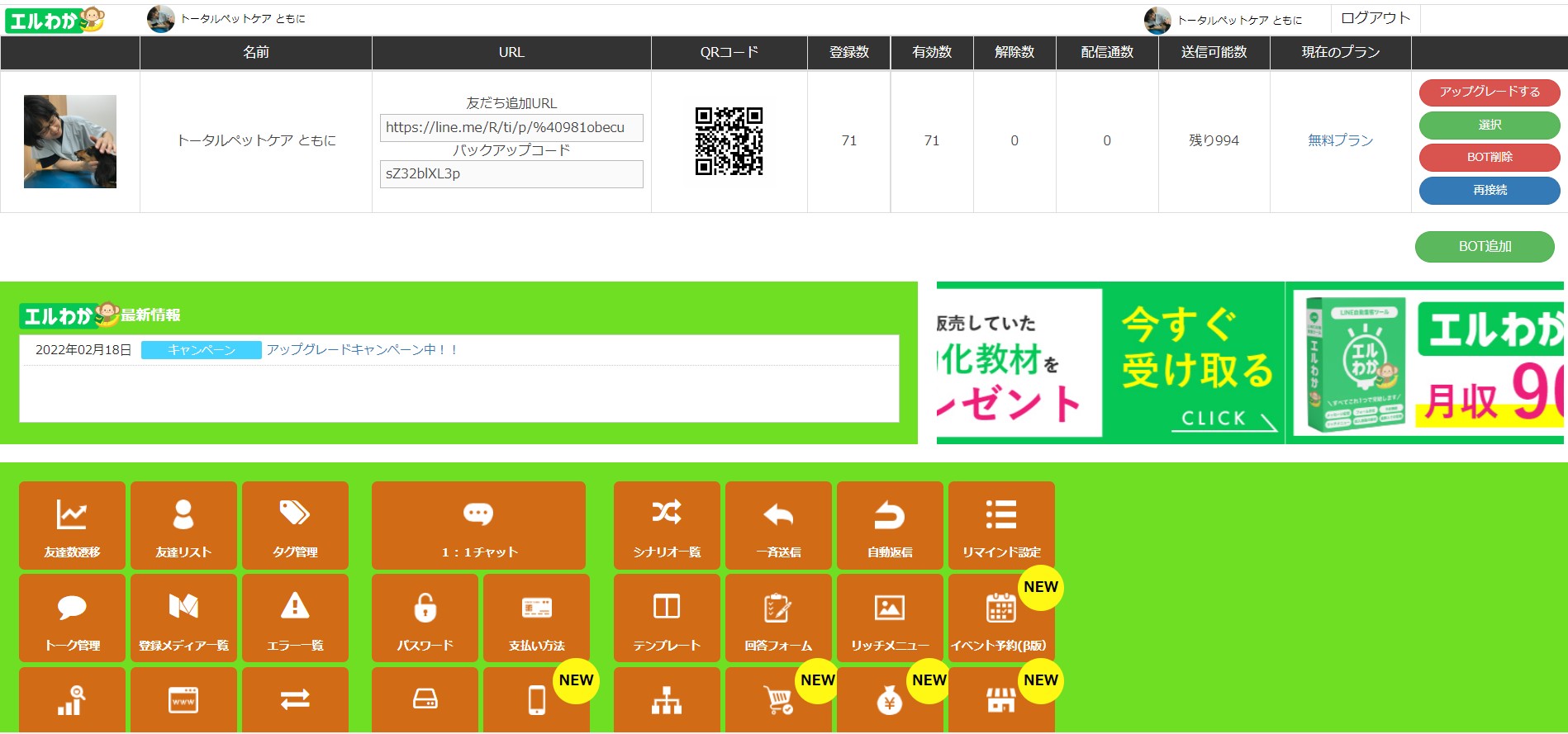Screen dimensions: 1568x734
Task: Open the 友達リスト friend list tile
Action: pyautogui.click(x=183, y=525)
